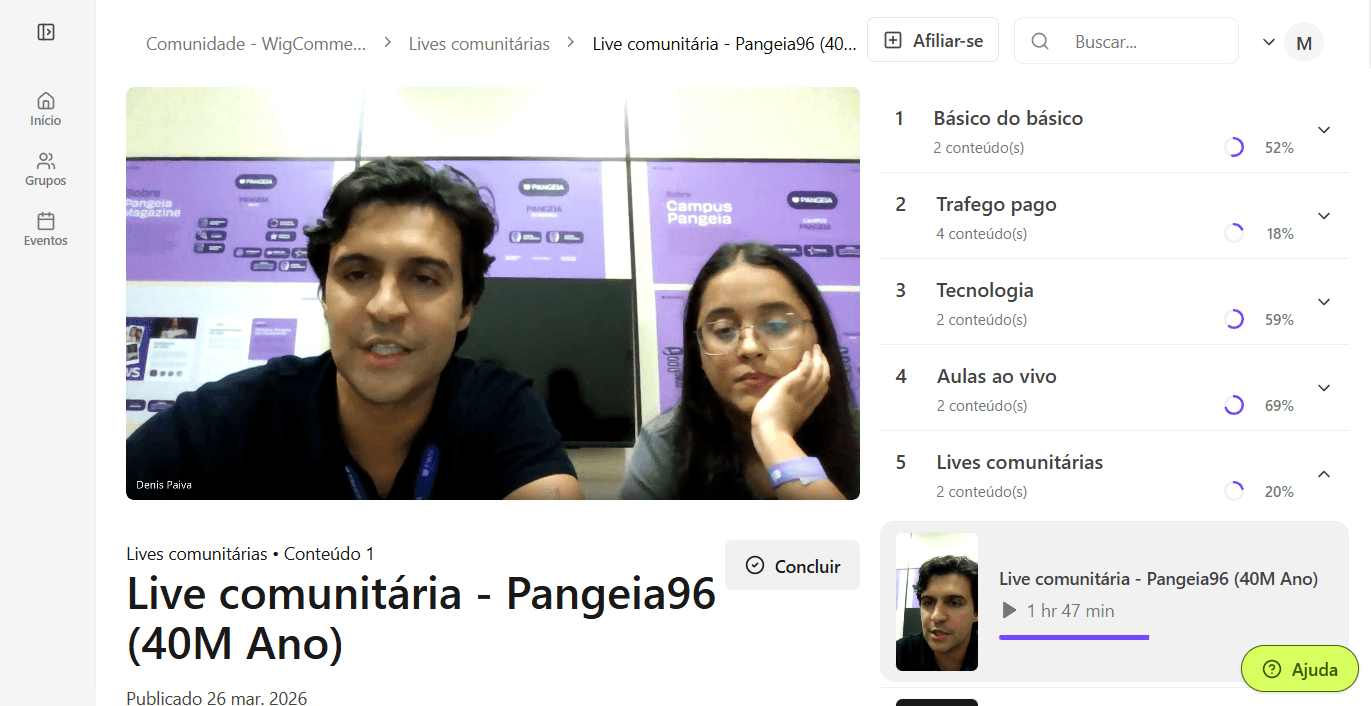Click the 18% progress value
The image size is (1371, 706).
click(1280, 234)
